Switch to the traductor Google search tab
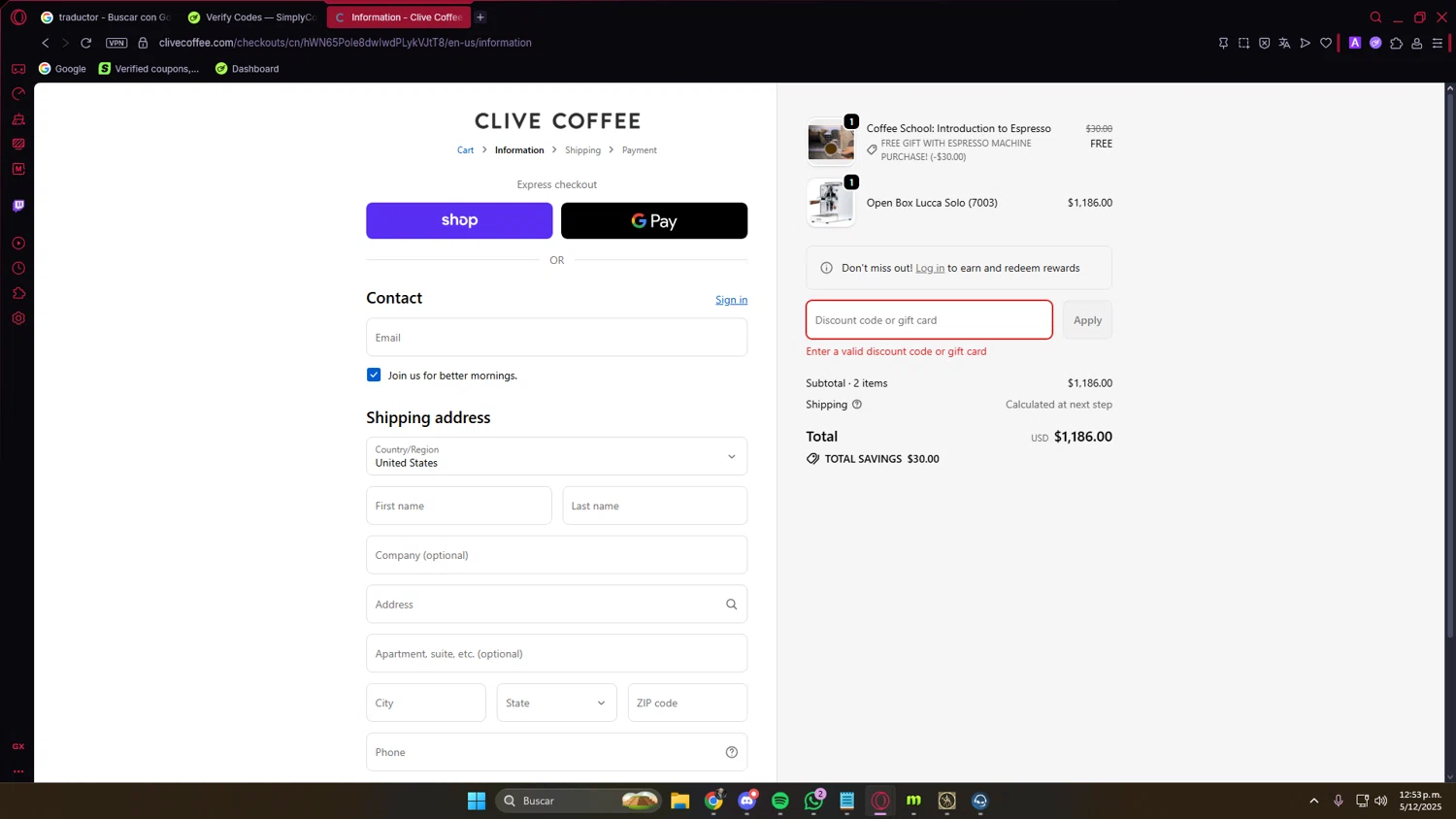Viewport: 1456px width, 819px height. tap(105, 17)
